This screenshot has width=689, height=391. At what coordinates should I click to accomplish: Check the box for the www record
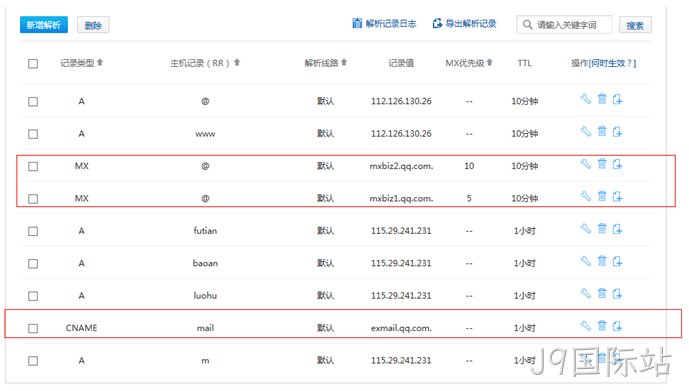(x=33, y=134)
